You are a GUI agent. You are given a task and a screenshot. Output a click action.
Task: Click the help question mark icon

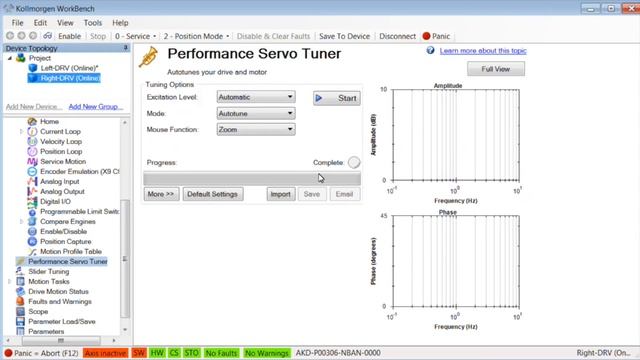pos(430,50)
